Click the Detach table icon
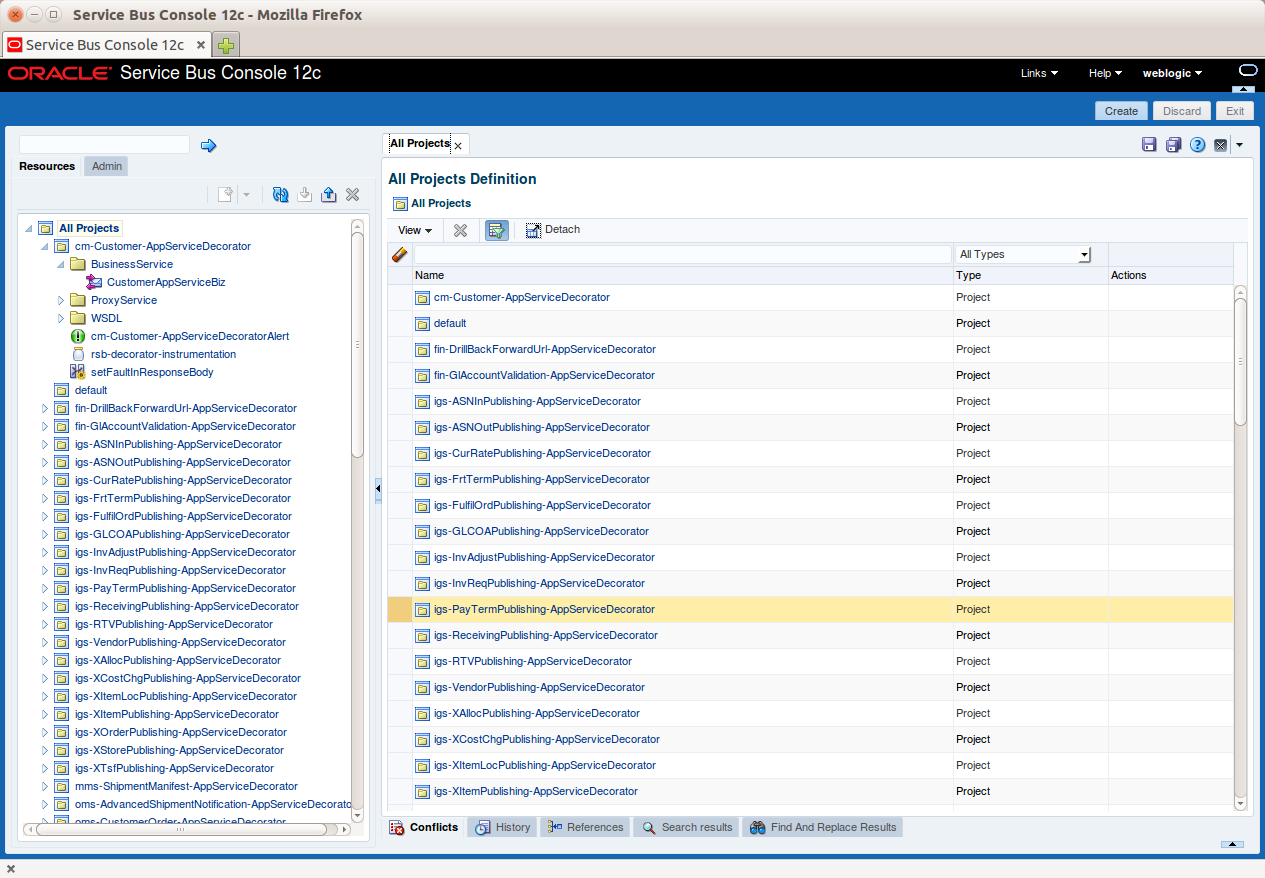The height and width of the screenshot is (878, 1265). (x=534, y=230)
